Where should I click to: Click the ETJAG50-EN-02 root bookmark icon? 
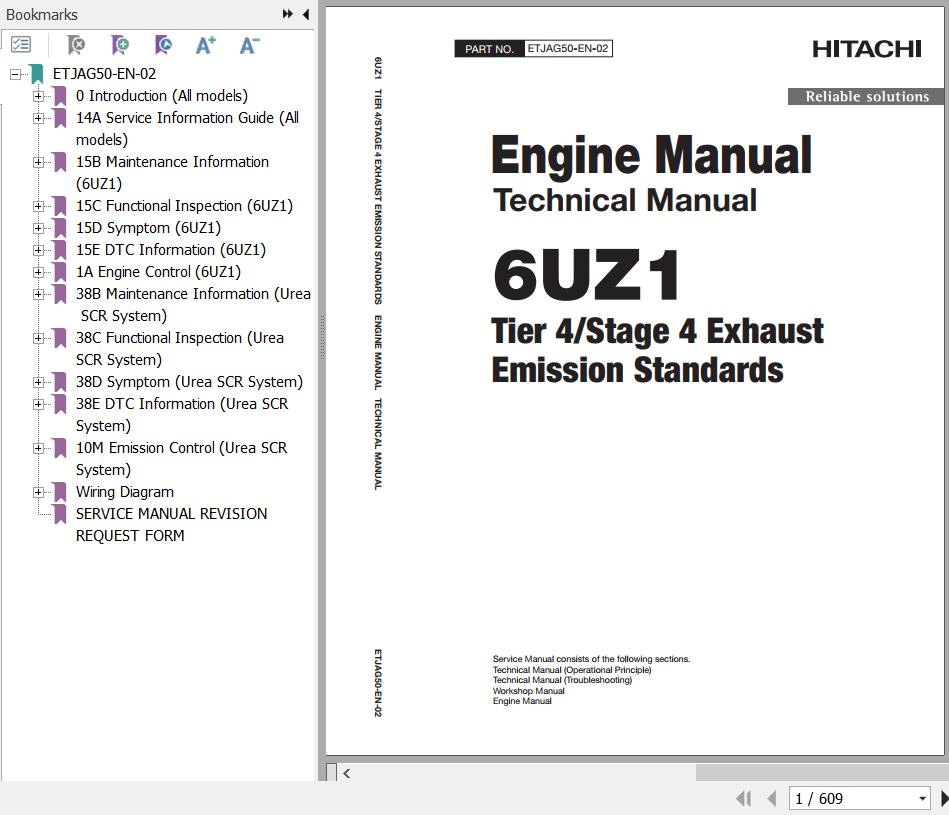click(37, 74)
